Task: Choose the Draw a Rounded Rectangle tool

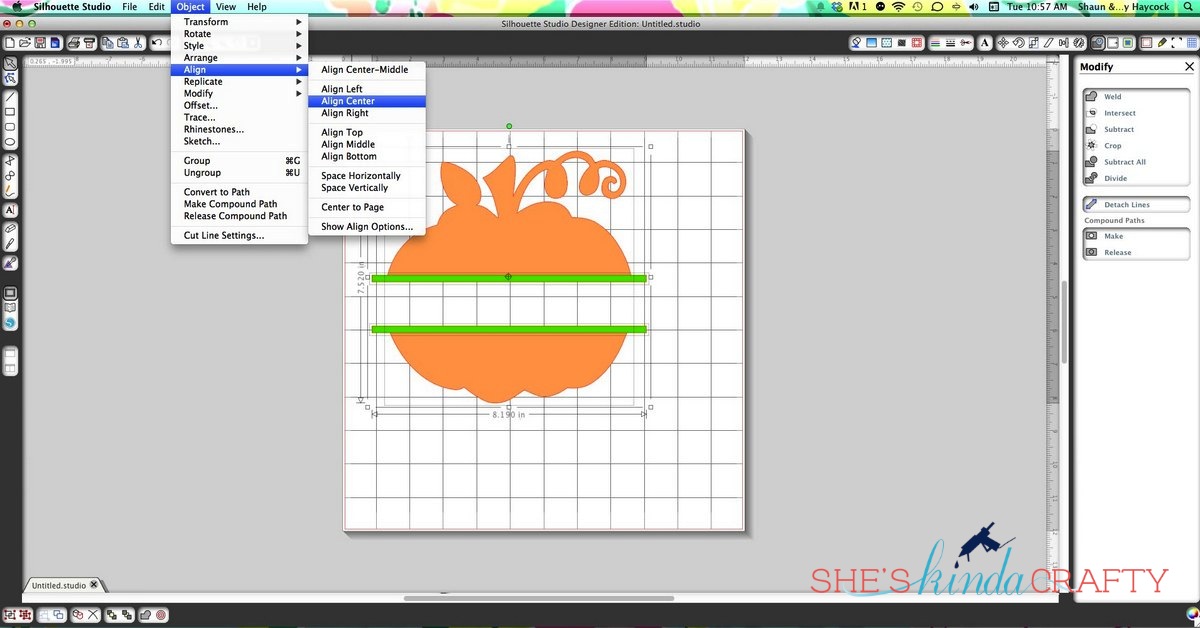Action: [10, 127]
